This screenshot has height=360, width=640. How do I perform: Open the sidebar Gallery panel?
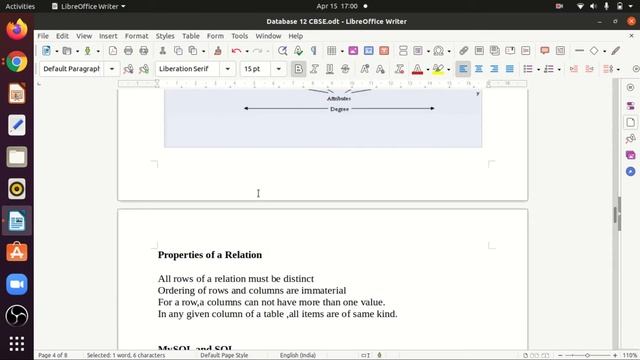(631, 155)
